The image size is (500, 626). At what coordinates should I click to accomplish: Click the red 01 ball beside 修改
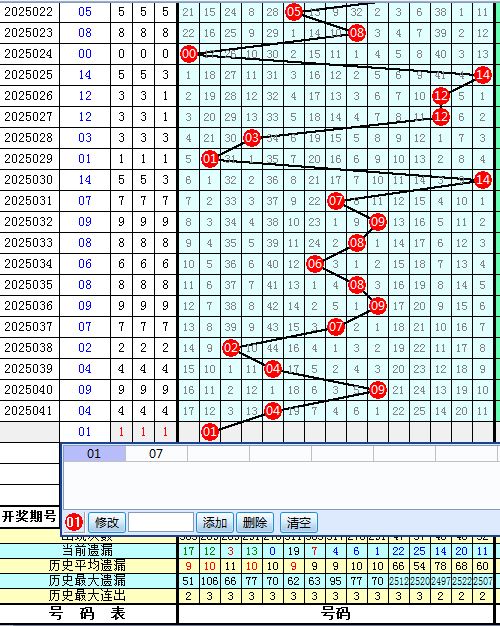[x=74, y=522]
